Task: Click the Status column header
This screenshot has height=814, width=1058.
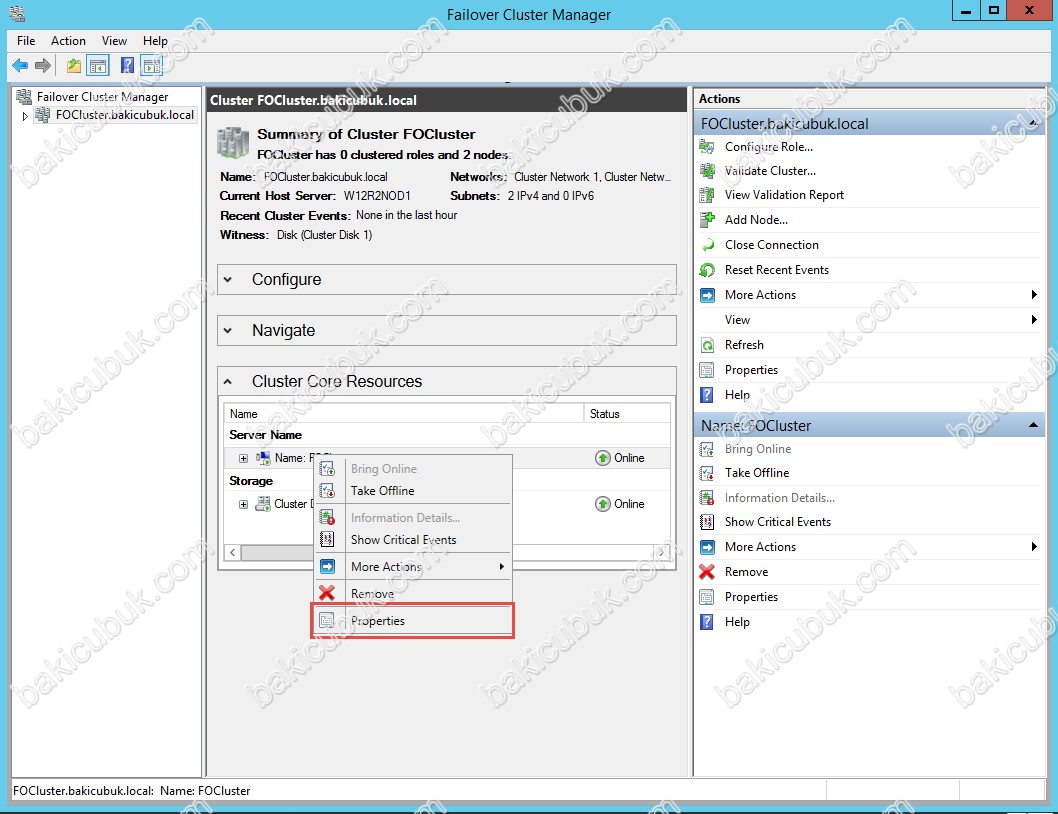Action: 628,414
